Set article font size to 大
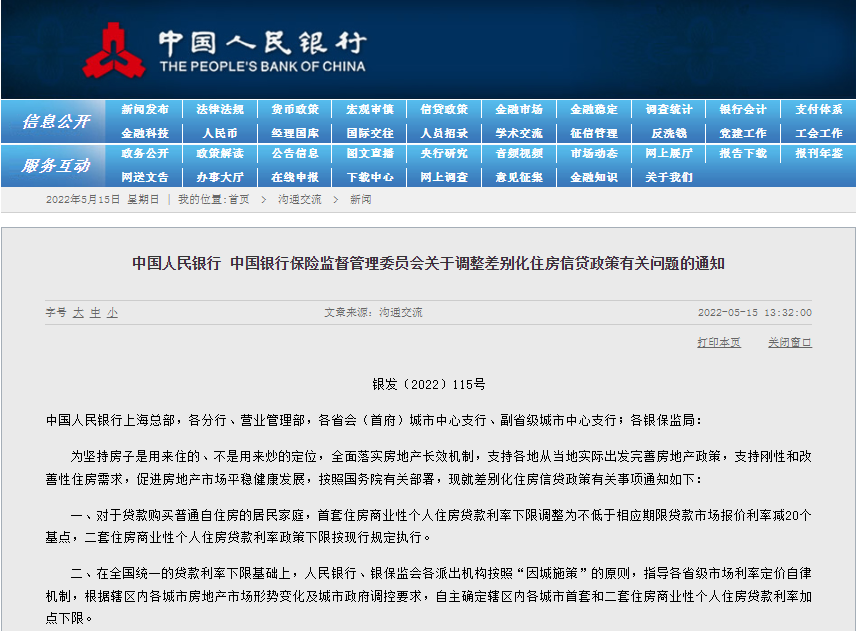The height and width of the screenshot is (631, 857). [78, 313]
